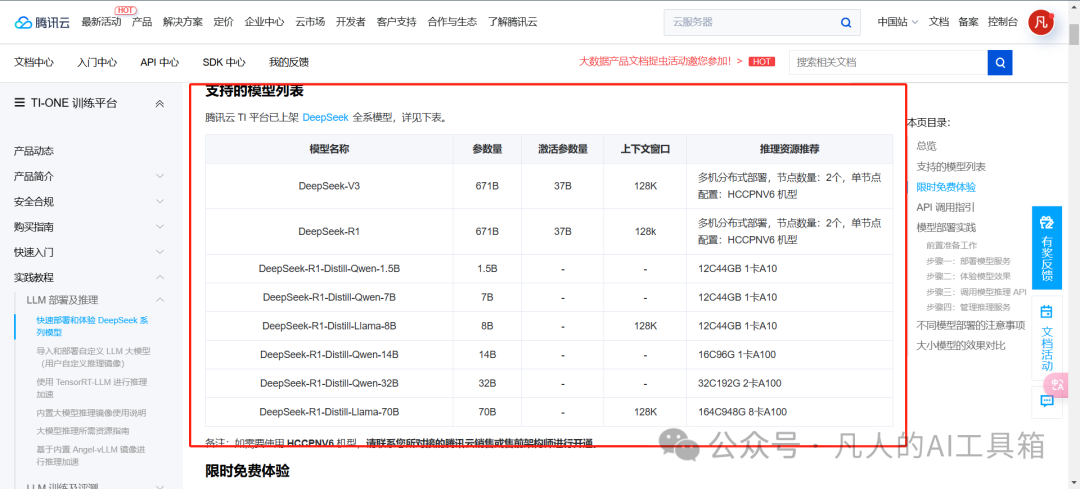Image resolution: width=1080 pixels, height=489 pixels.
Task: Jump to 支持的模型列表 in page contents
Action: point(951,167)
